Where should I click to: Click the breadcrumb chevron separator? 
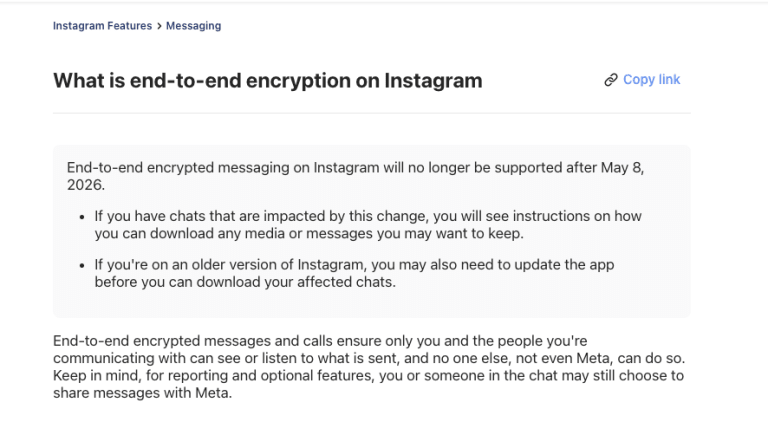pos(159,26)
